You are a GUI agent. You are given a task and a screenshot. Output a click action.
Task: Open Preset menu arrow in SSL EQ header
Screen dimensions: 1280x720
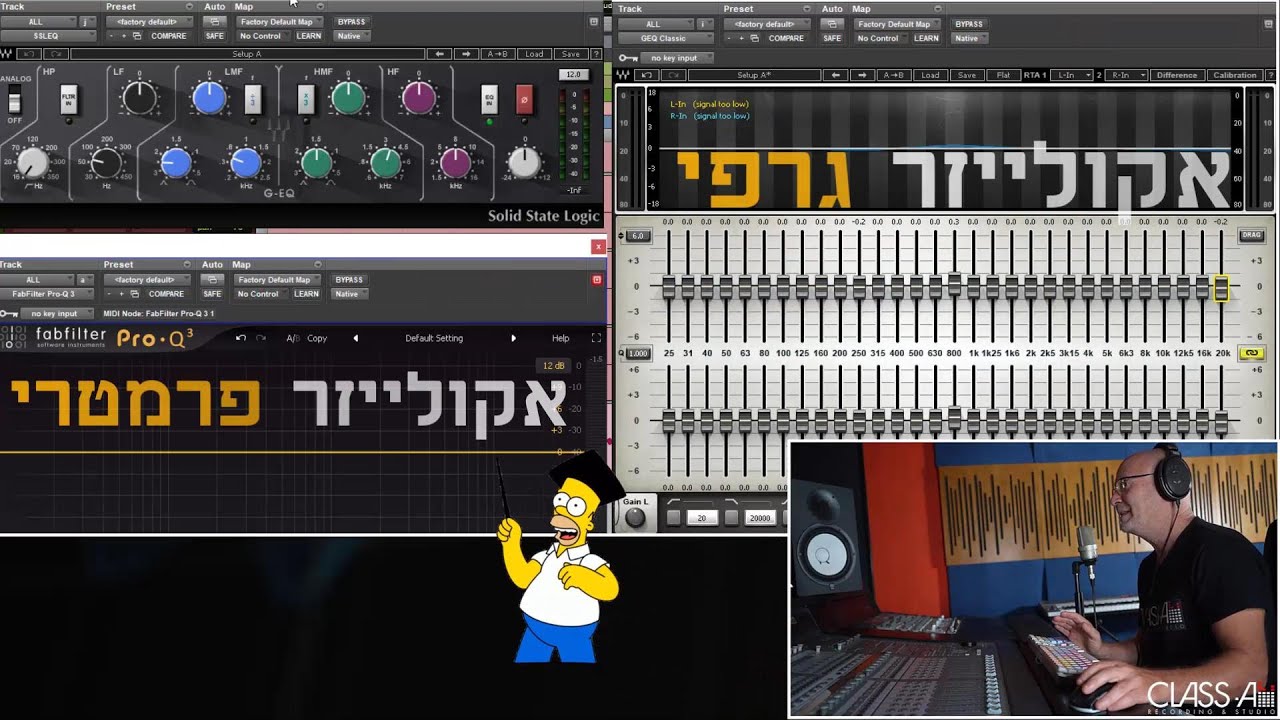click(189, 7)
